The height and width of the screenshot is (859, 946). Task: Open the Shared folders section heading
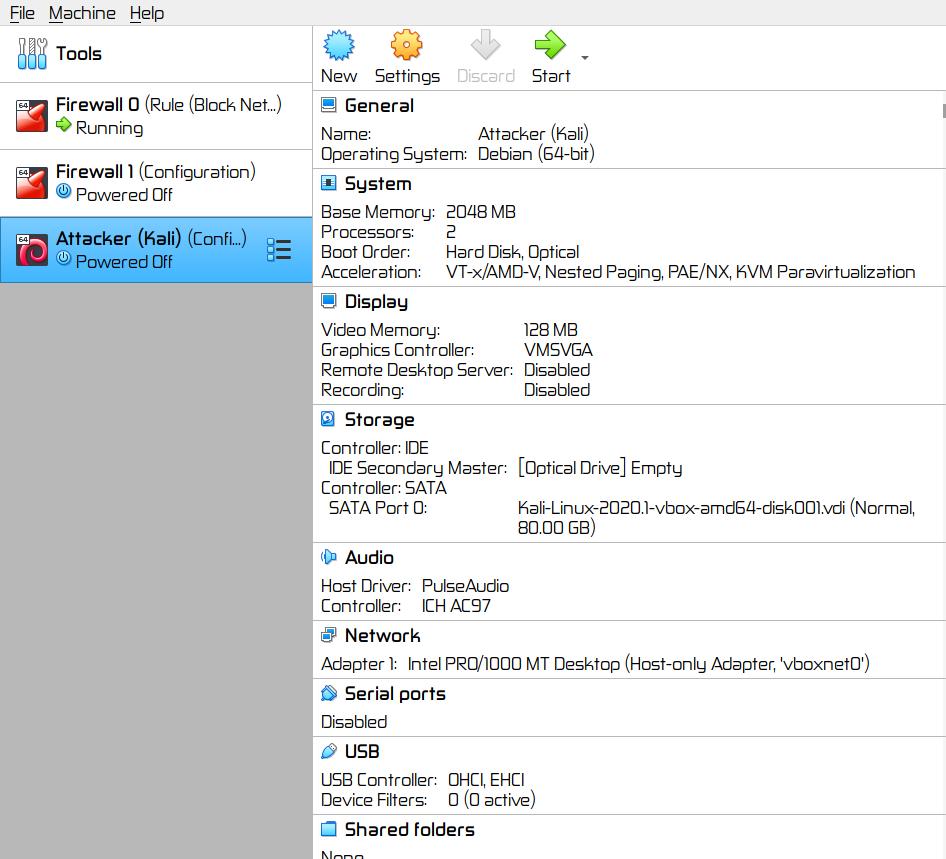click(409, 830)
